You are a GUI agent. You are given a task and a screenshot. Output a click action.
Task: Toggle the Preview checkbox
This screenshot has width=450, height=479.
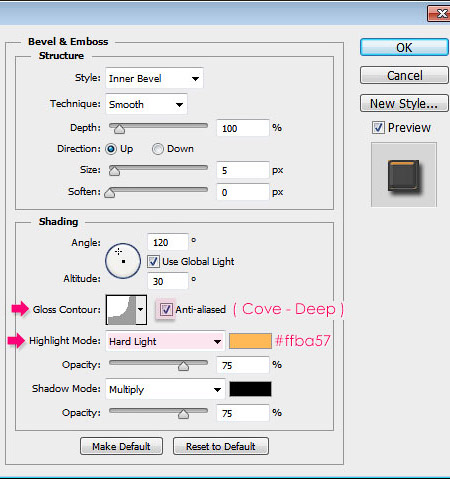(x=378, y=128)
